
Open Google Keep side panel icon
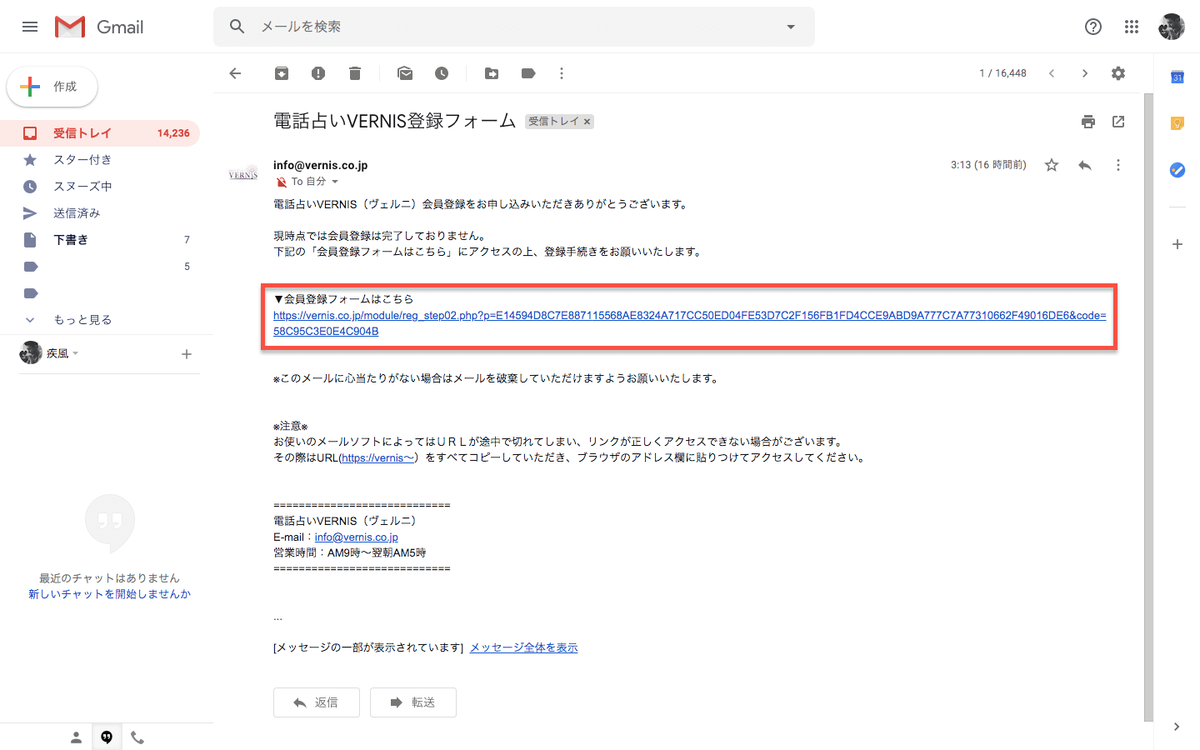(1177, 124)
